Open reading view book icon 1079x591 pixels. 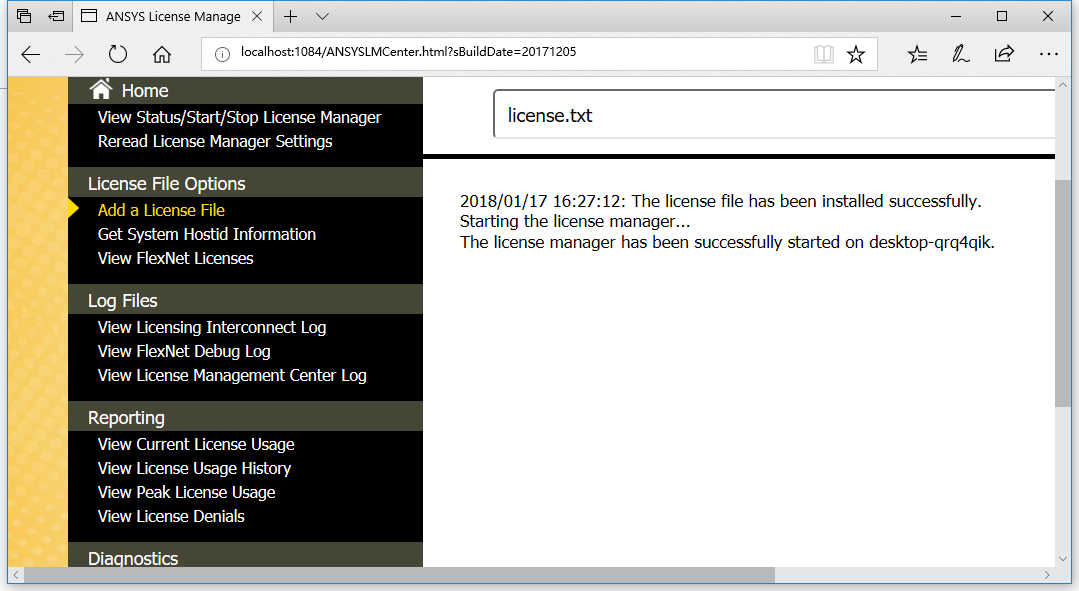point(824,54)
